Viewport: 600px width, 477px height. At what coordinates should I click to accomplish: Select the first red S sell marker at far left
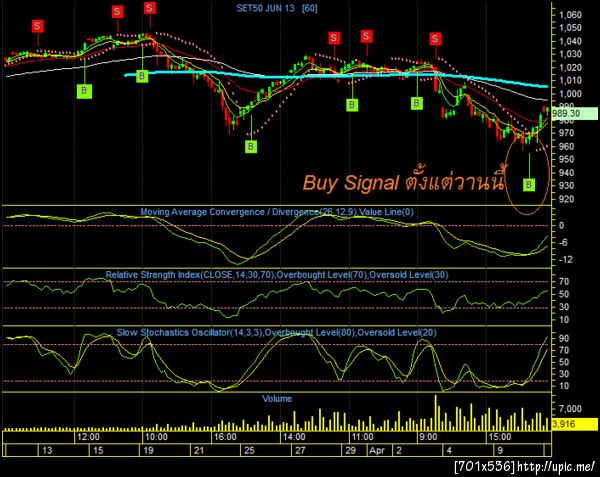click(x=37, y=26)
